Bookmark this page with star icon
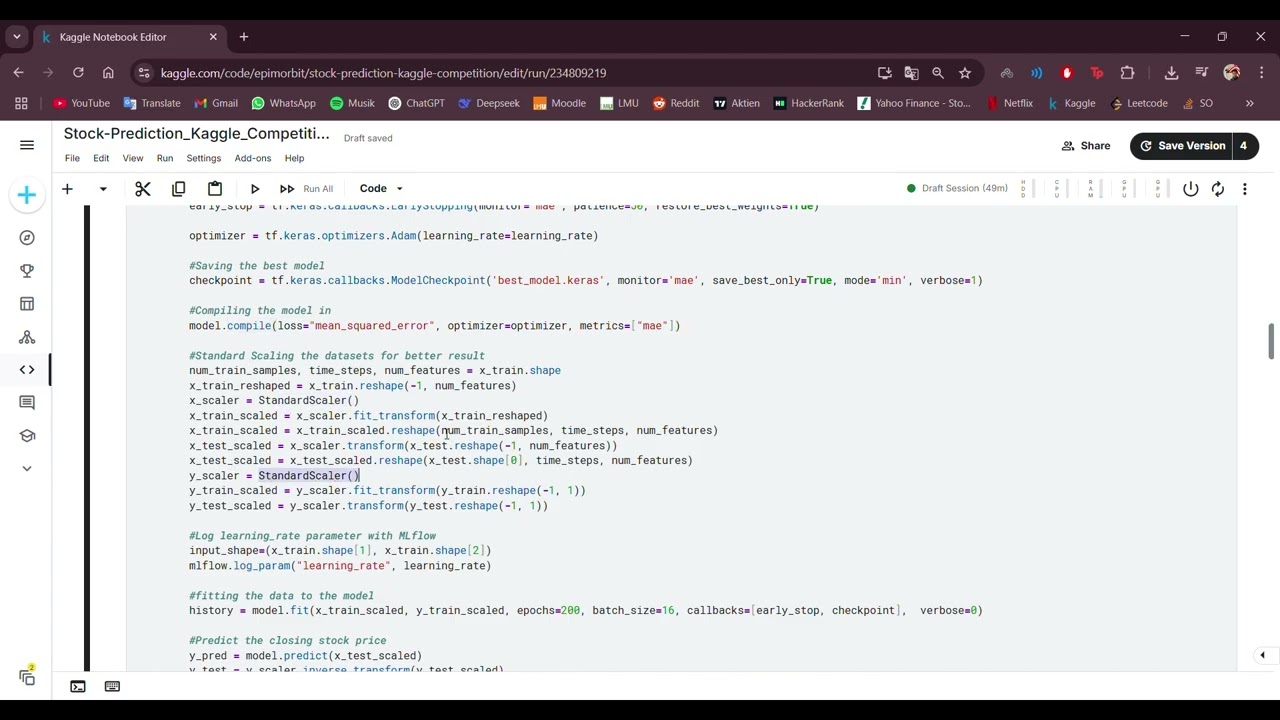Image resolution: width=1280 pixels, height=720 pixels. point(965,73)
